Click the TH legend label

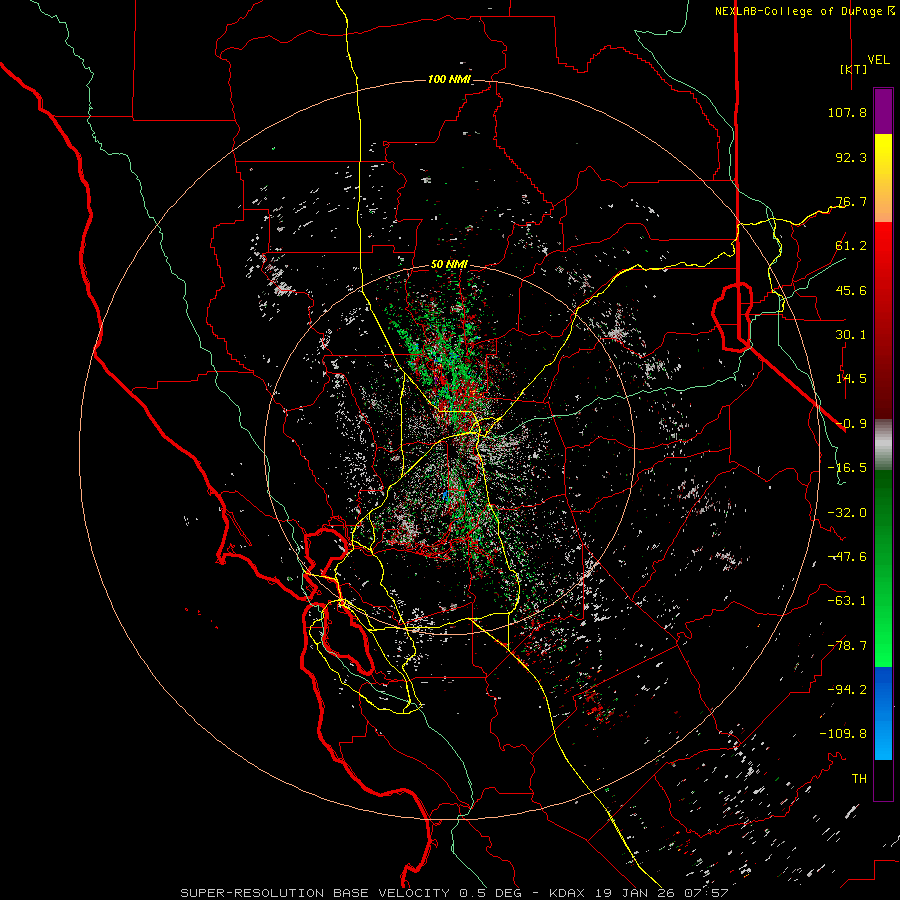coord(859,779)
